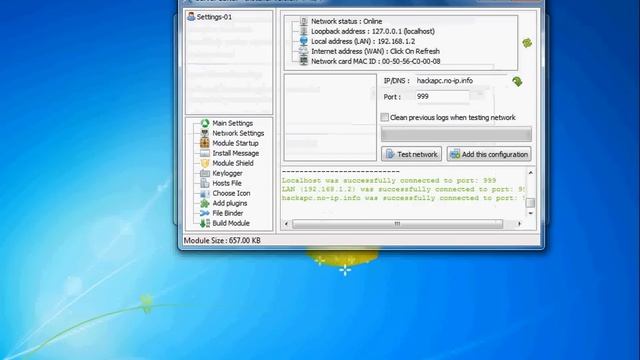Click 'Network status : Online' text
The height and width of the screenshot is (360, 640).
[347, 21]
